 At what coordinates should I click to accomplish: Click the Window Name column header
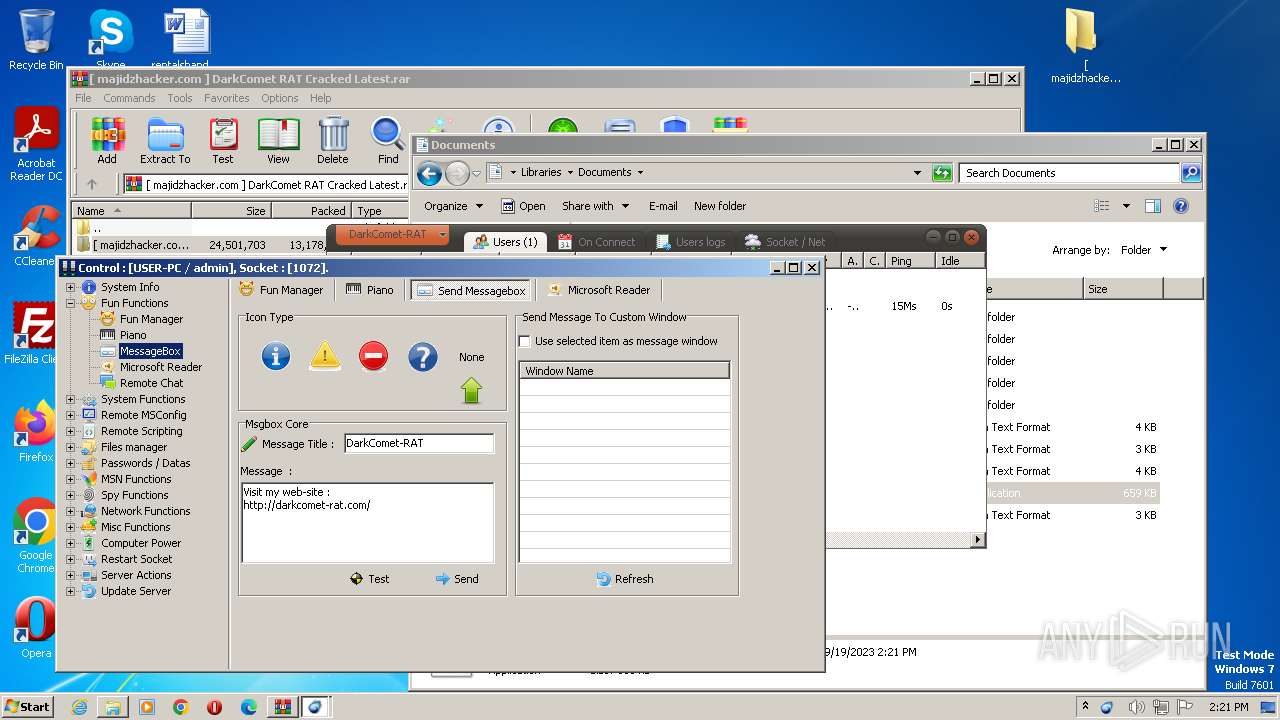[x=624, y=371]
